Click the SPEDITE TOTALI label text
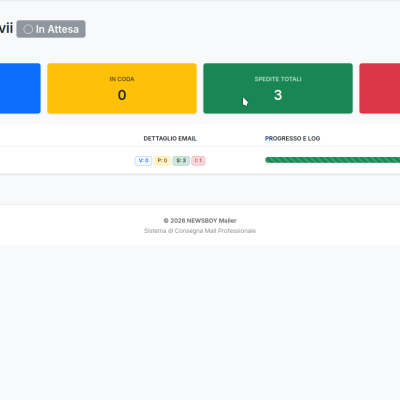The height and width of the screenshot is (400, 400). [278, 79]
